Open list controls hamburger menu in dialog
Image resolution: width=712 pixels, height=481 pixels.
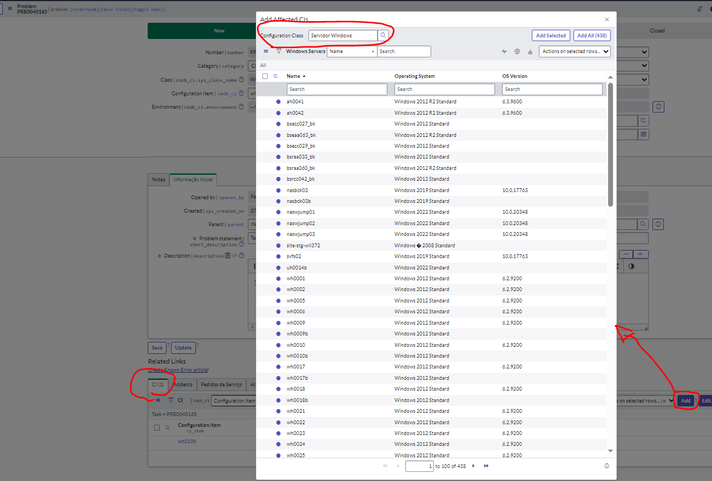coord(266,51)
